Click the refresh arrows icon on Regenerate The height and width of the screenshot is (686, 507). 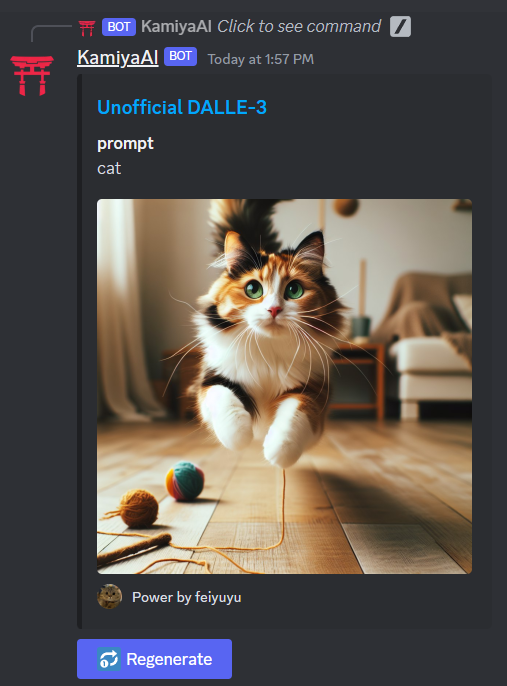click(109, 659)
